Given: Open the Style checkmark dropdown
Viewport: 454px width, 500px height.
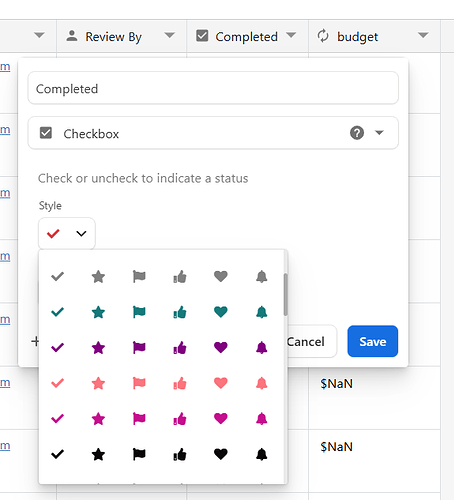Looking at the screenshot, I should pyautogui.click(x=67, y=233).
